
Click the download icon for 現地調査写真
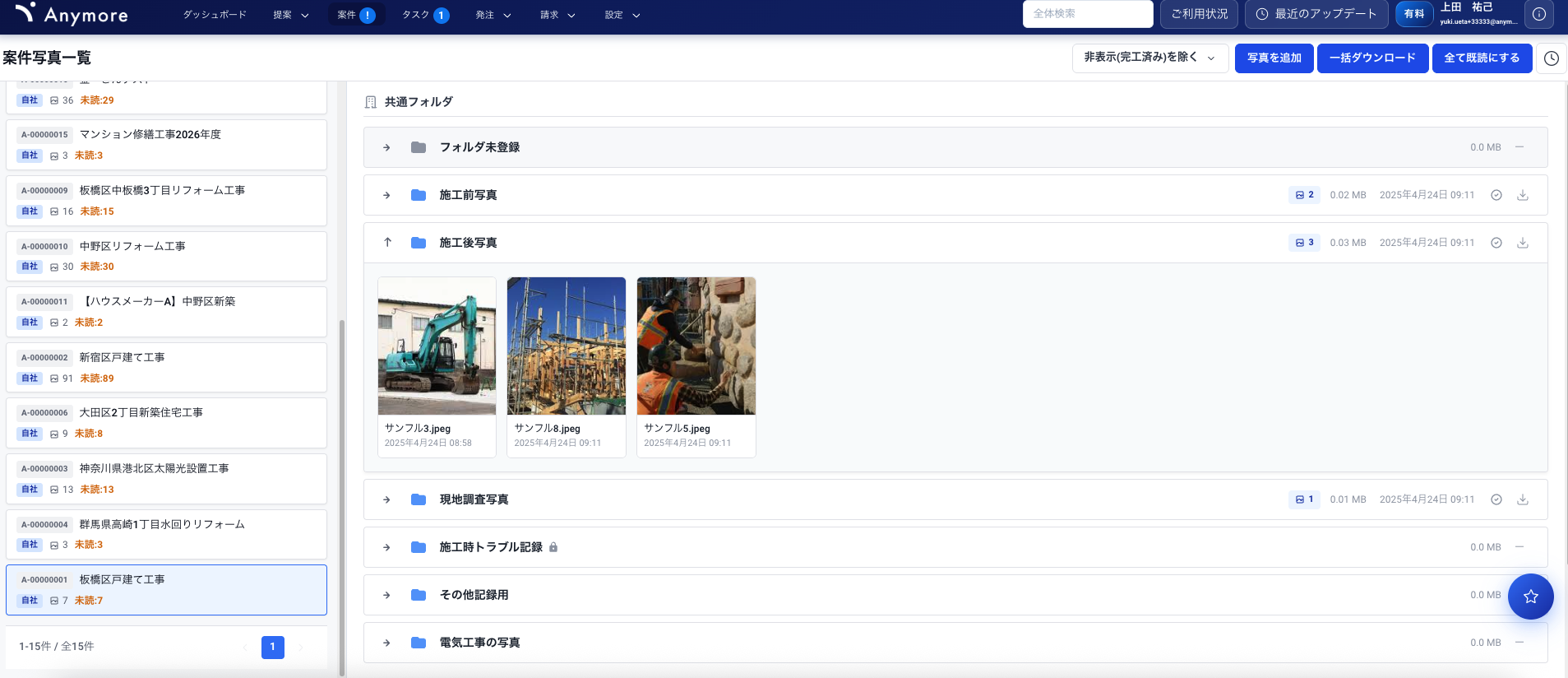(1522, 499)
